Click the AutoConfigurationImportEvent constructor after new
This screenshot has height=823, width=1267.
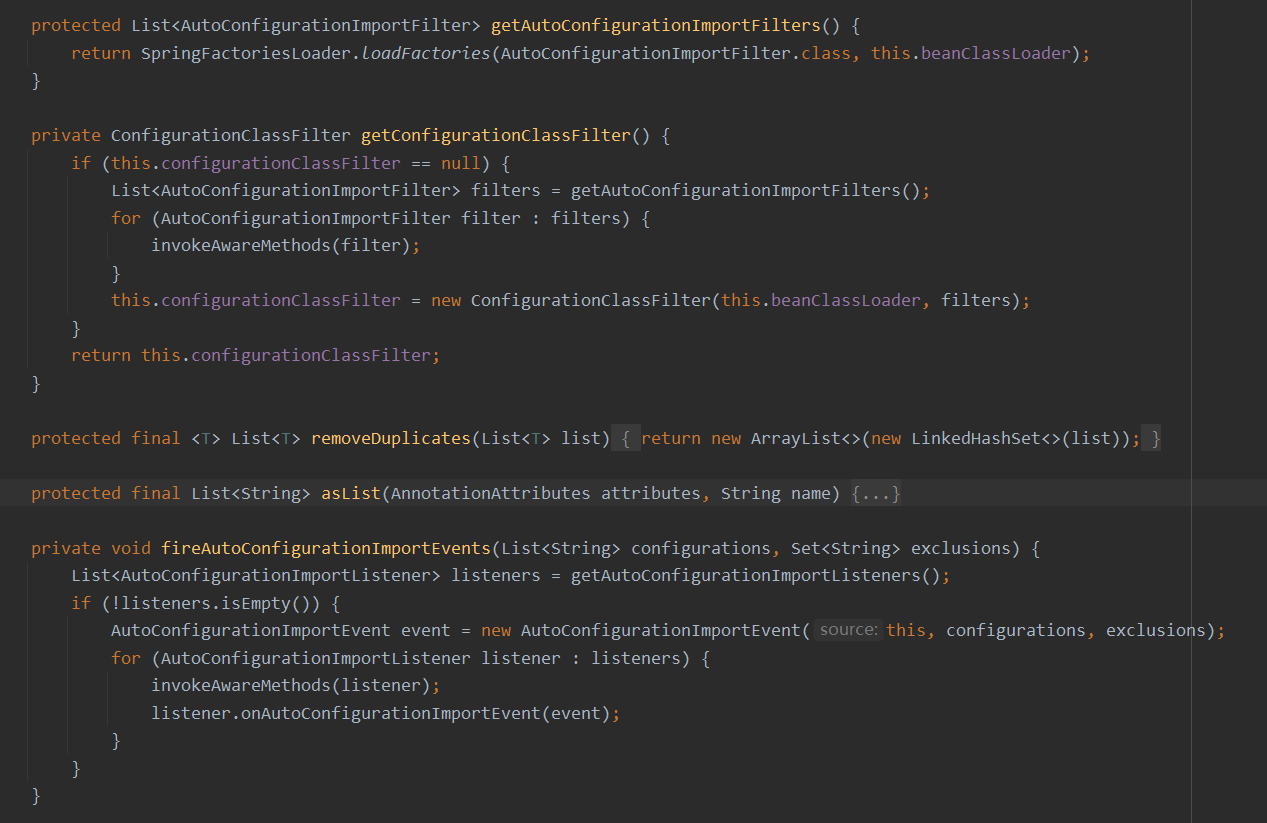point(660,630)
